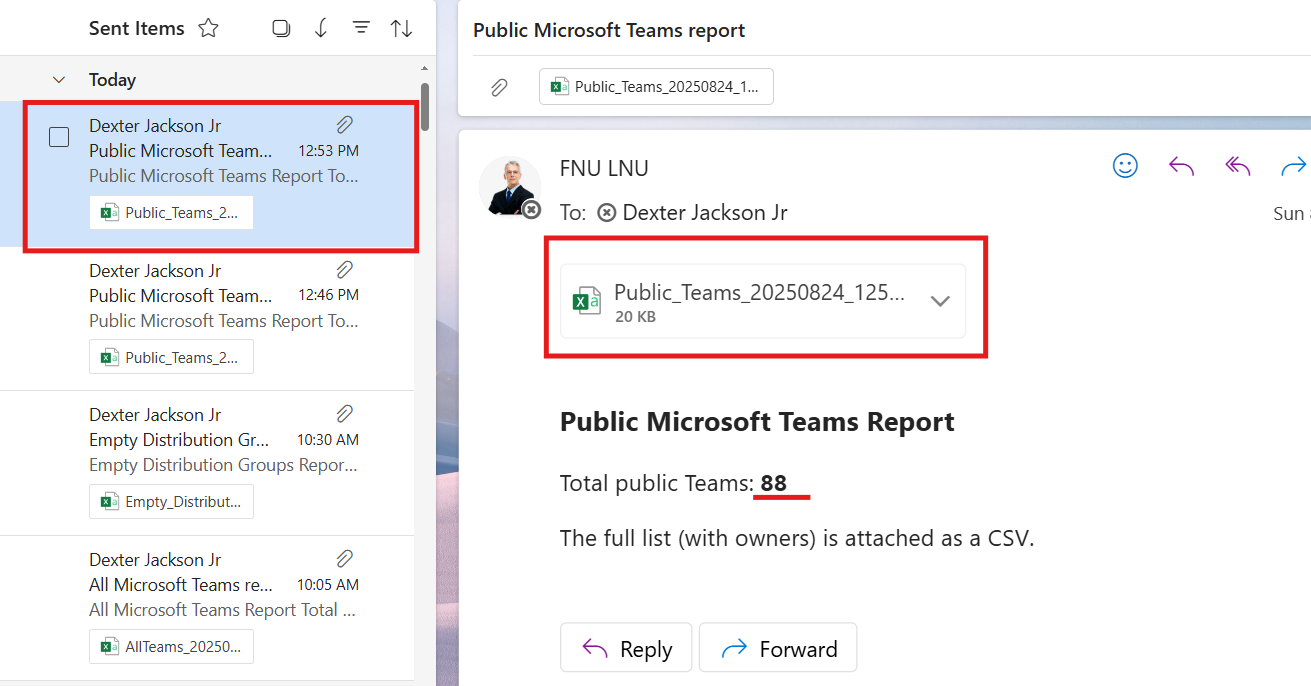Add an emoji reaction to message
This screenshot has height=686, width=1311.
point(1125,166)
